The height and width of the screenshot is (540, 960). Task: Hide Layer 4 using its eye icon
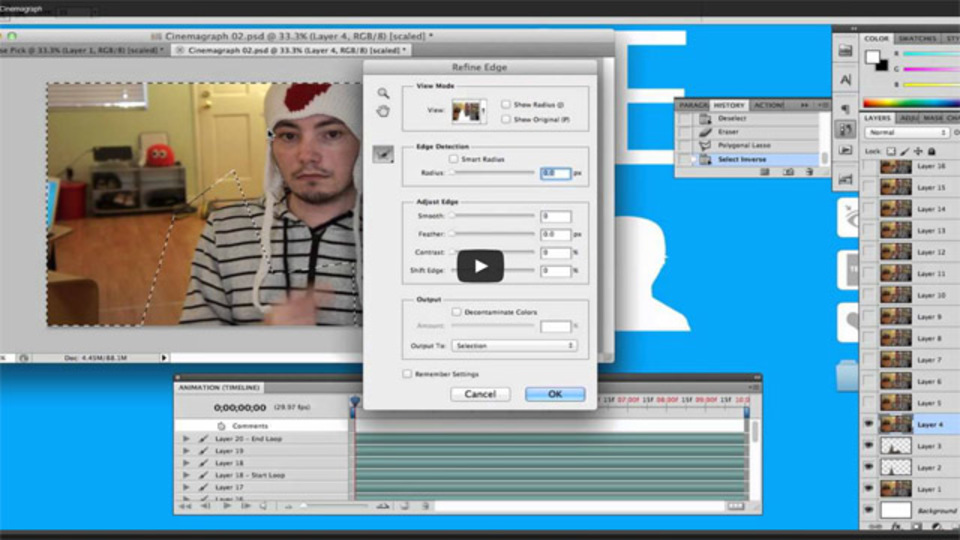coord(869,424)
